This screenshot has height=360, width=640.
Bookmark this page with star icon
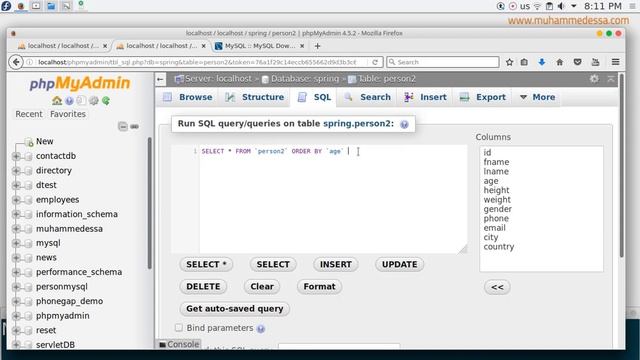click(x=509, y=62)
